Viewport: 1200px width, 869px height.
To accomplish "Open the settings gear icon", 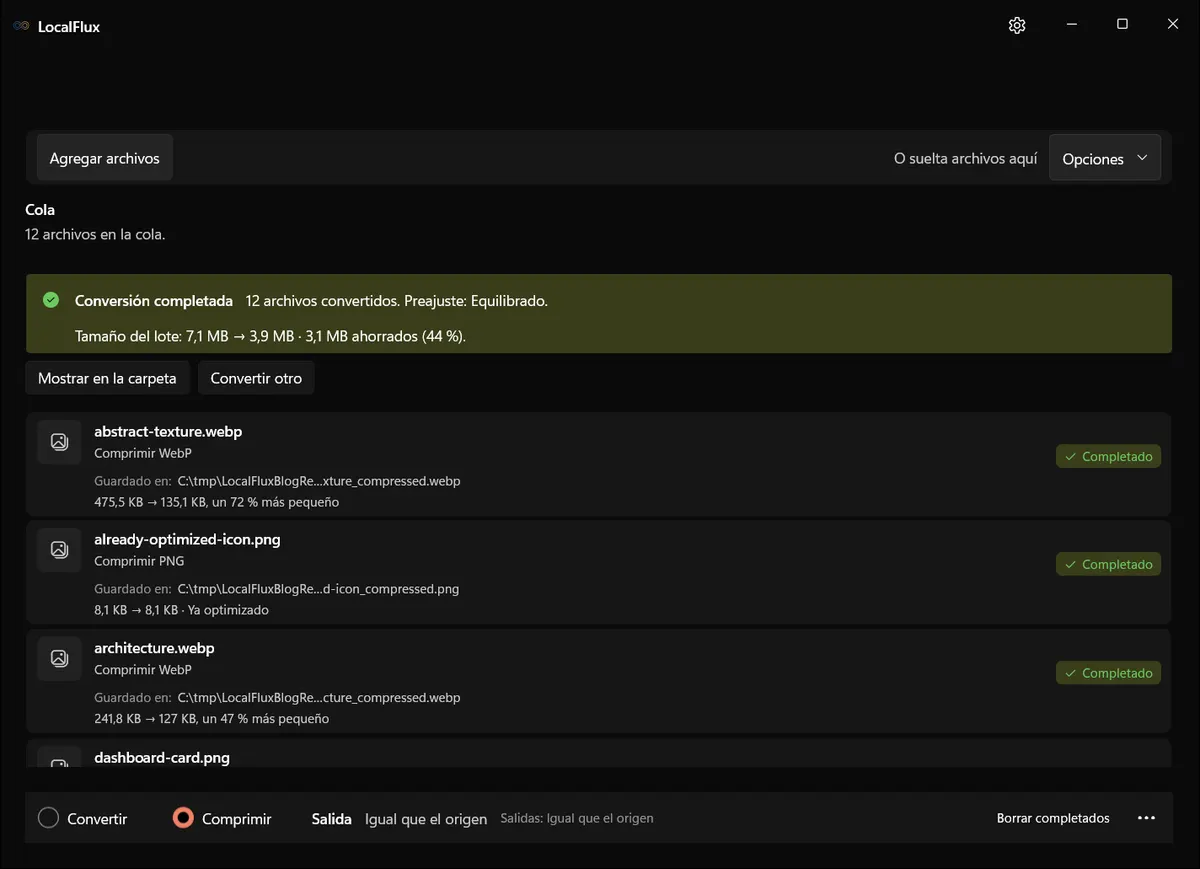I will 1017,25.
